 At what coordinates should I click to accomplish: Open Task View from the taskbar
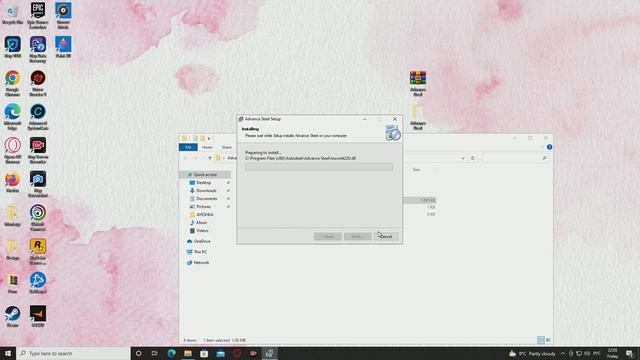pos(155,353)
